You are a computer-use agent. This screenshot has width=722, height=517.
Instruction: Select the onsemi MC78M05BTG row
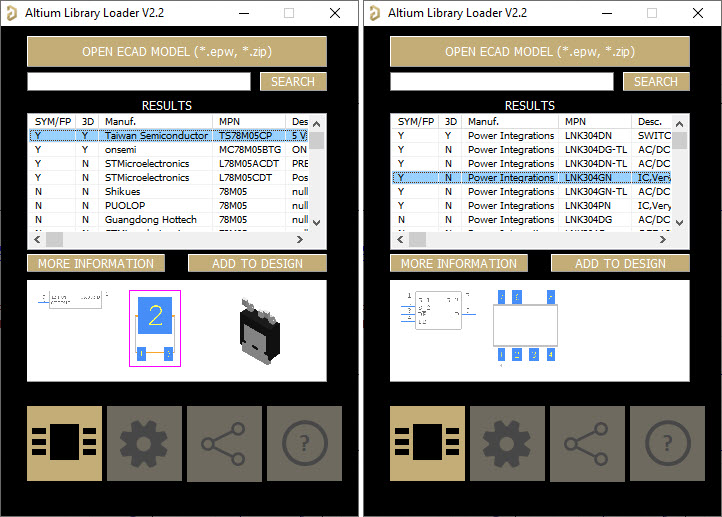point(169,150)
